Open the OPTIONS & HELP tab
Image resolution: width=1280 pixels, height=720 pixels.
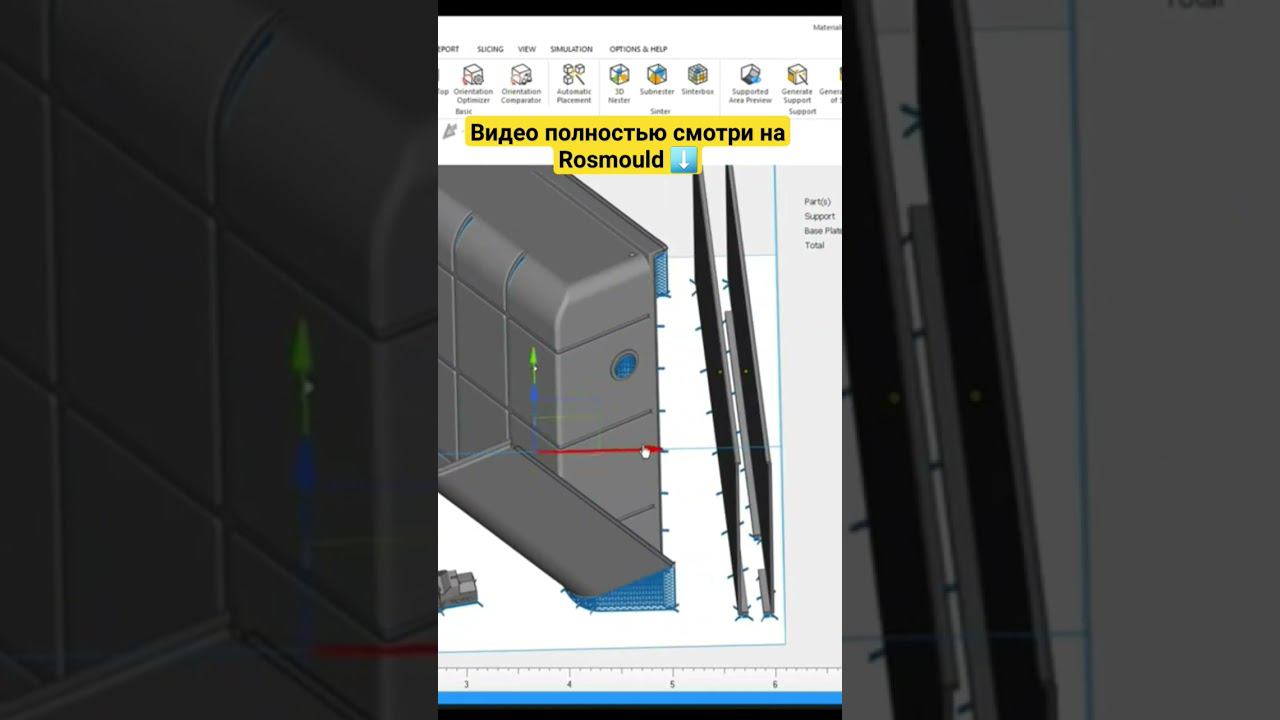(638, 49)
